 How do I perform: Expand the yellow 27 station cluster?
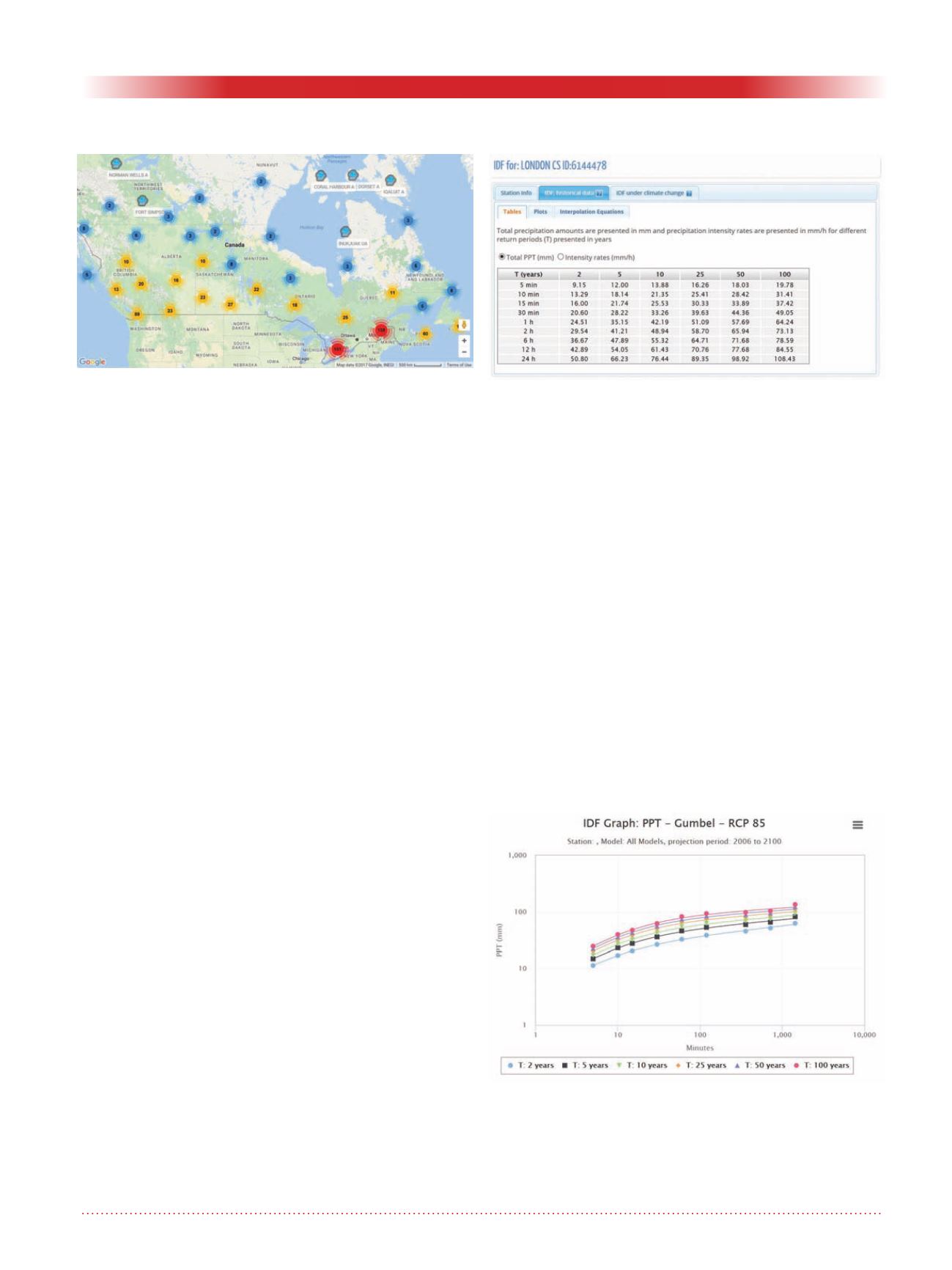pyautogui.click(x=230, y=304)
